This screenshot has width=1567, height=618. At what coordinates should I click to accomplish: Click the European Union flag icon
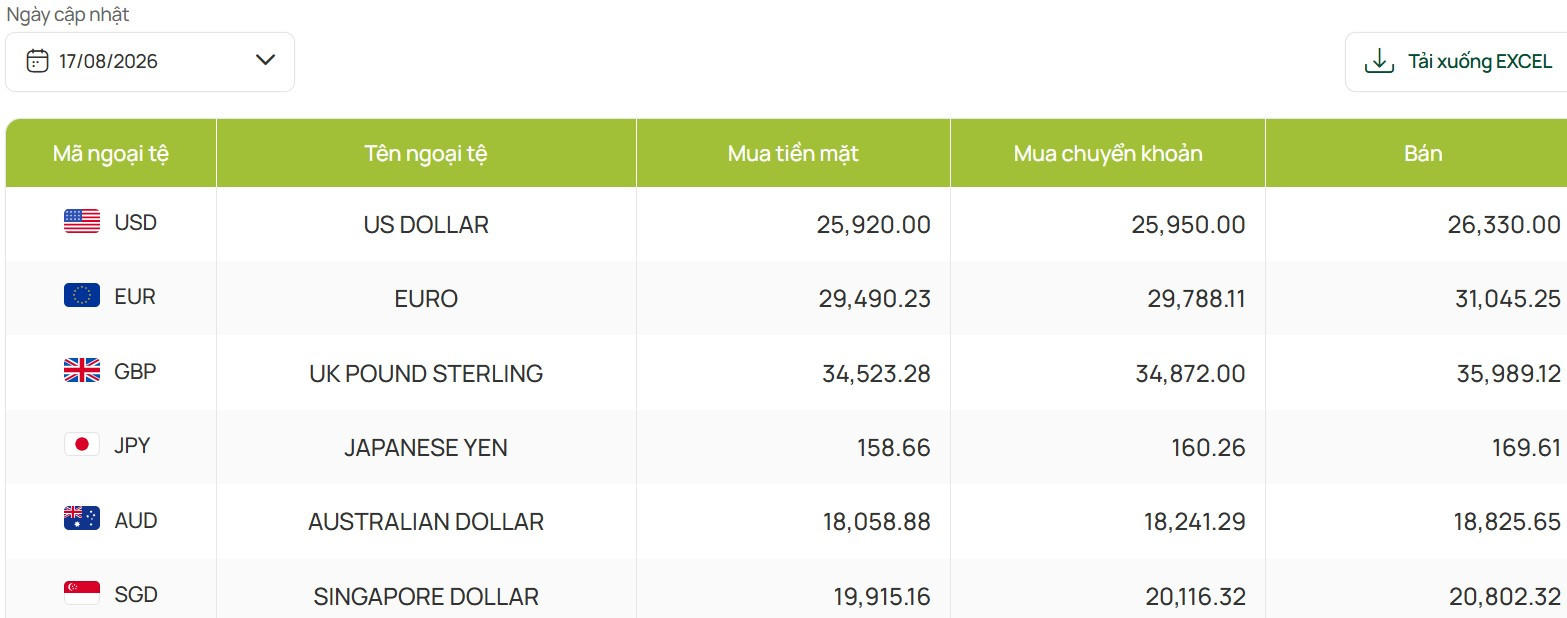[82, 296]
